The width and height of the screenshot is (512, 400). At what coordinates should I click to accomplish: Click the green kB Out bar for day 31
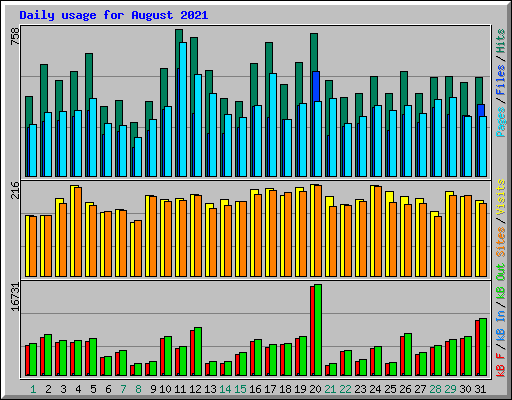click(483, 347)
